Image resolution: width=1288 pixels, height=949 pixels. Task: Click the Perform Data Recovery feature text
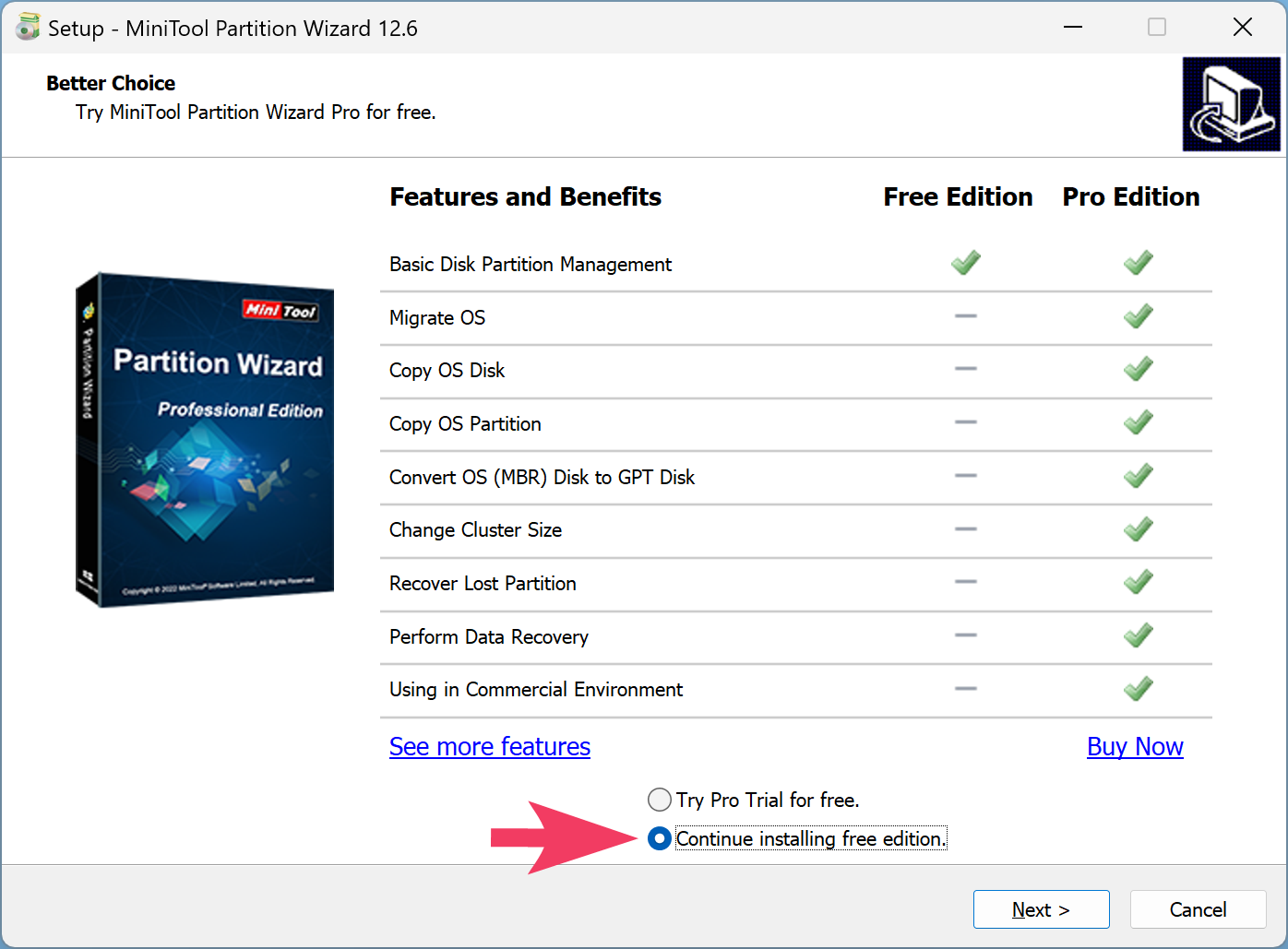coord(489,637)
